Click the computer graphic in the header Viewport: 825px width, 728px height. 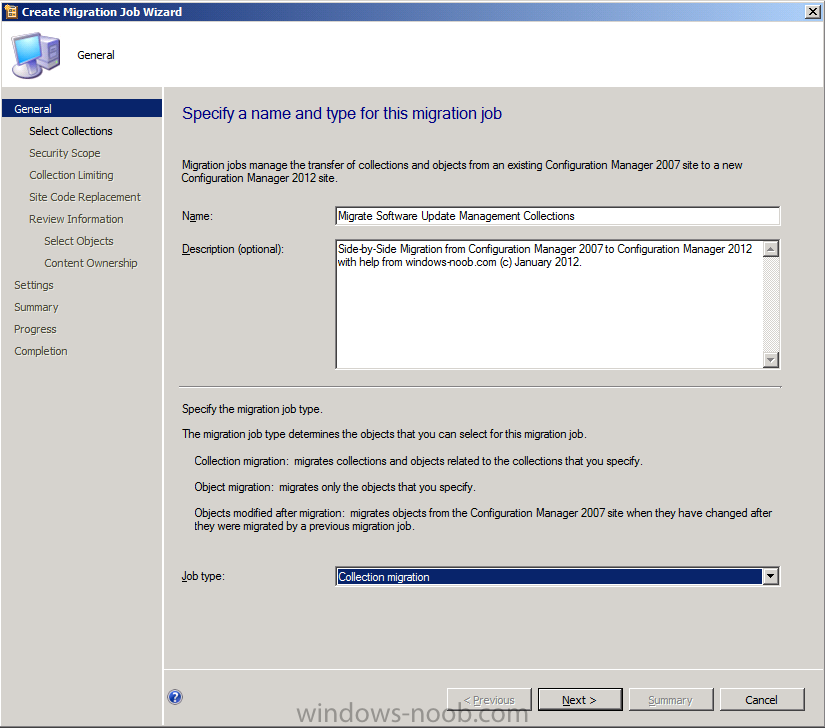[36, 55]
